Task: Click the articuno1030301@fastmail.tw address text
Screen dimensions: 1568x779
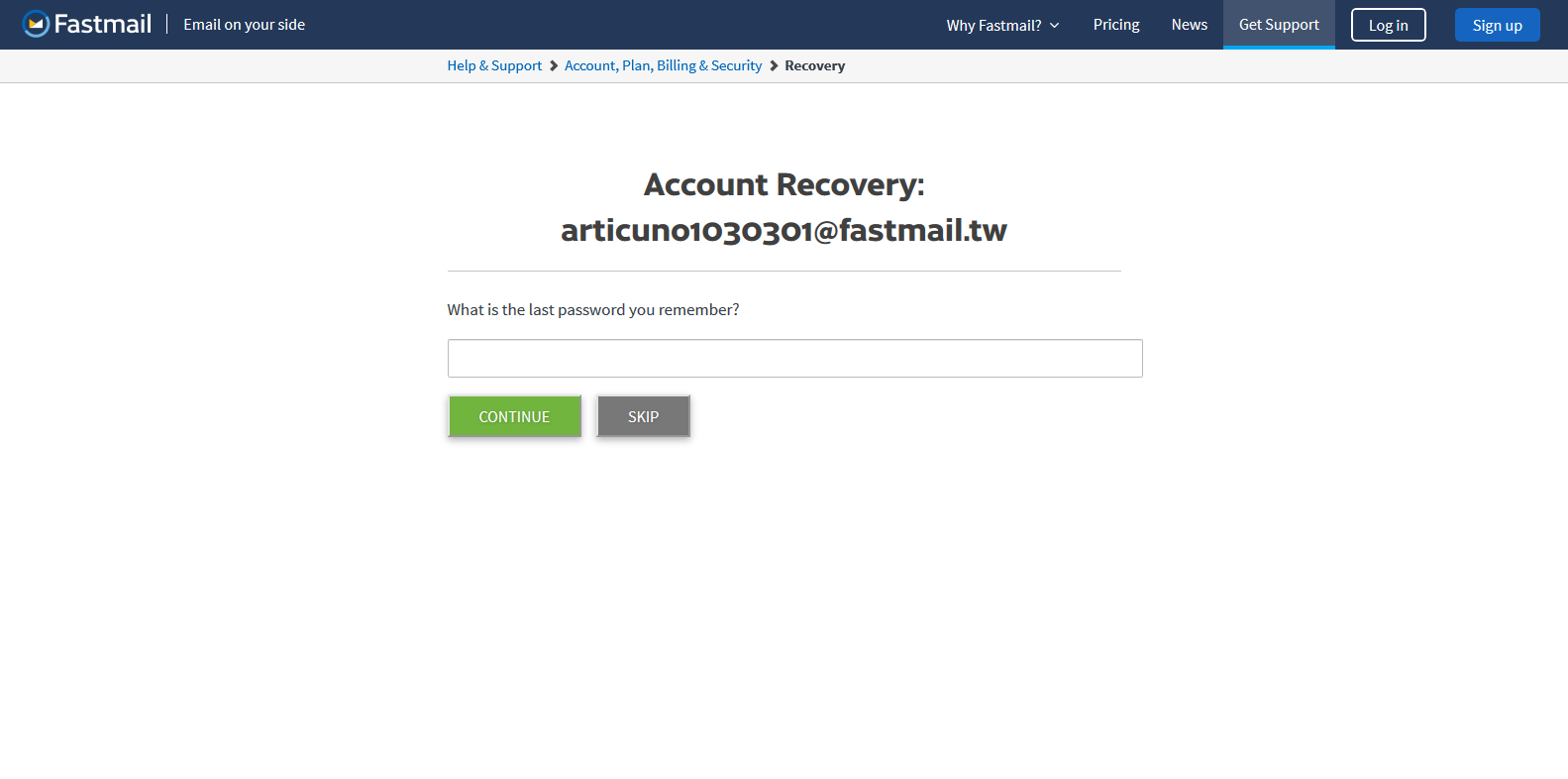Action: pyautogui.click(x=784, y=230)
